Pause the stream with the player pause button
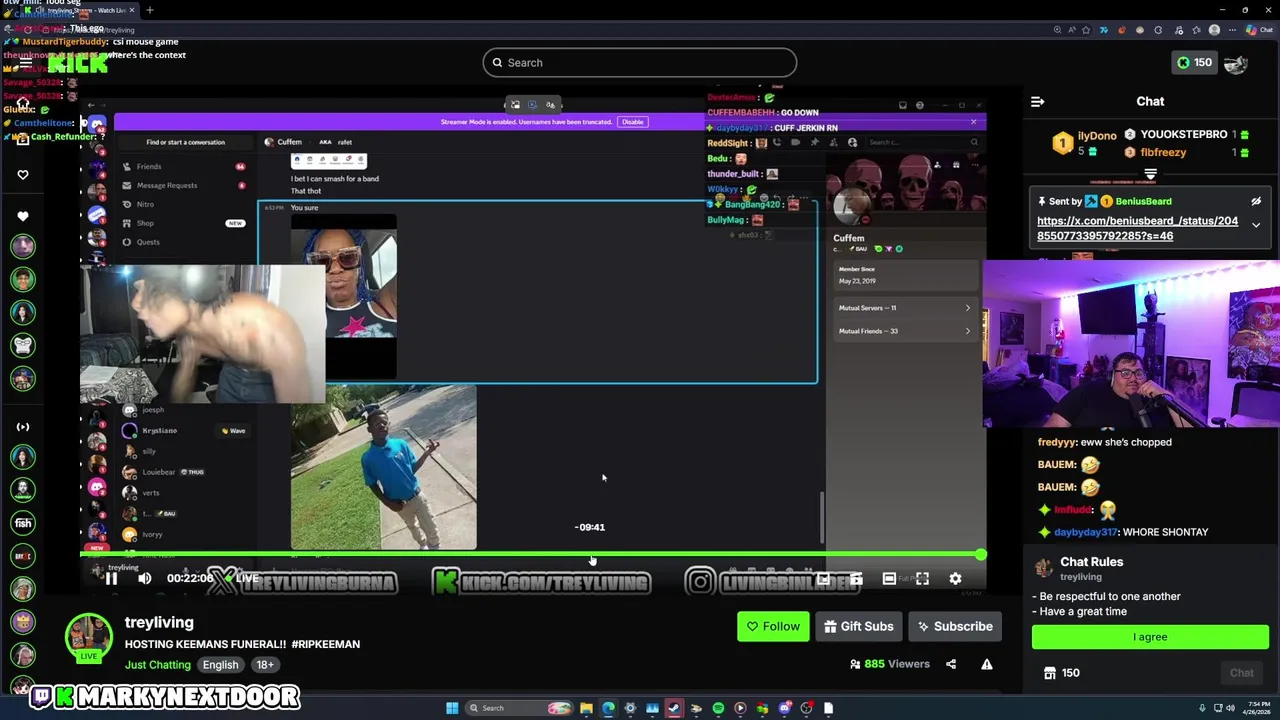This screenshot has height=720, width=1280. pos(112,578)
